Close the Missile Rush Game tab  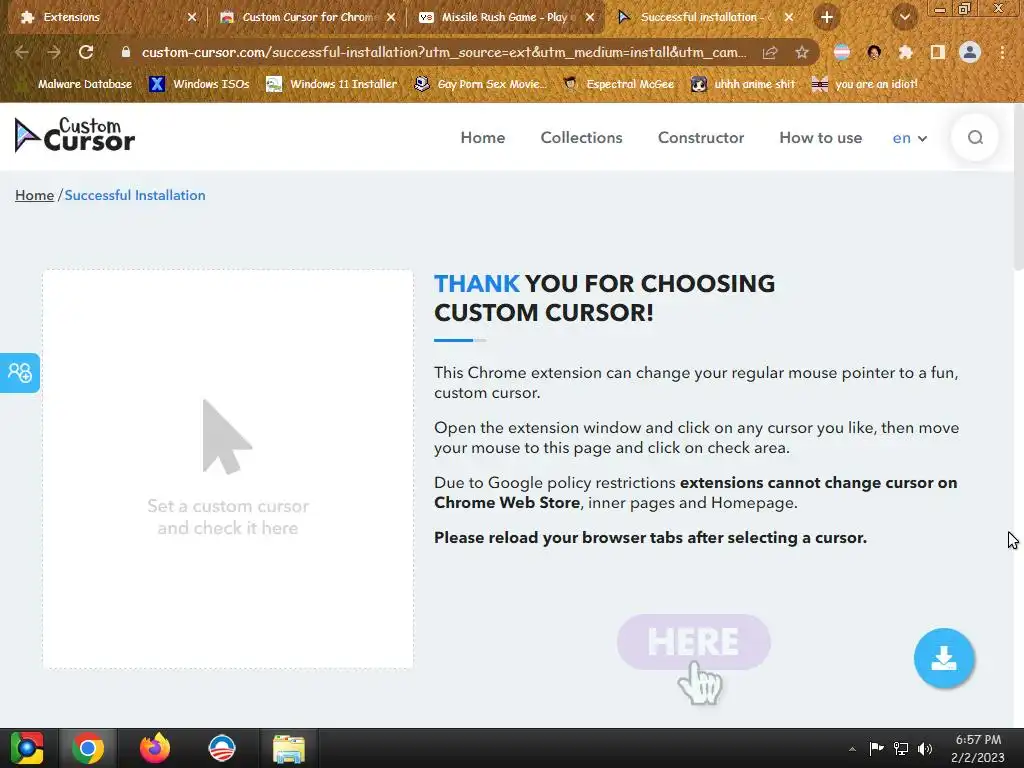(590, 17)
